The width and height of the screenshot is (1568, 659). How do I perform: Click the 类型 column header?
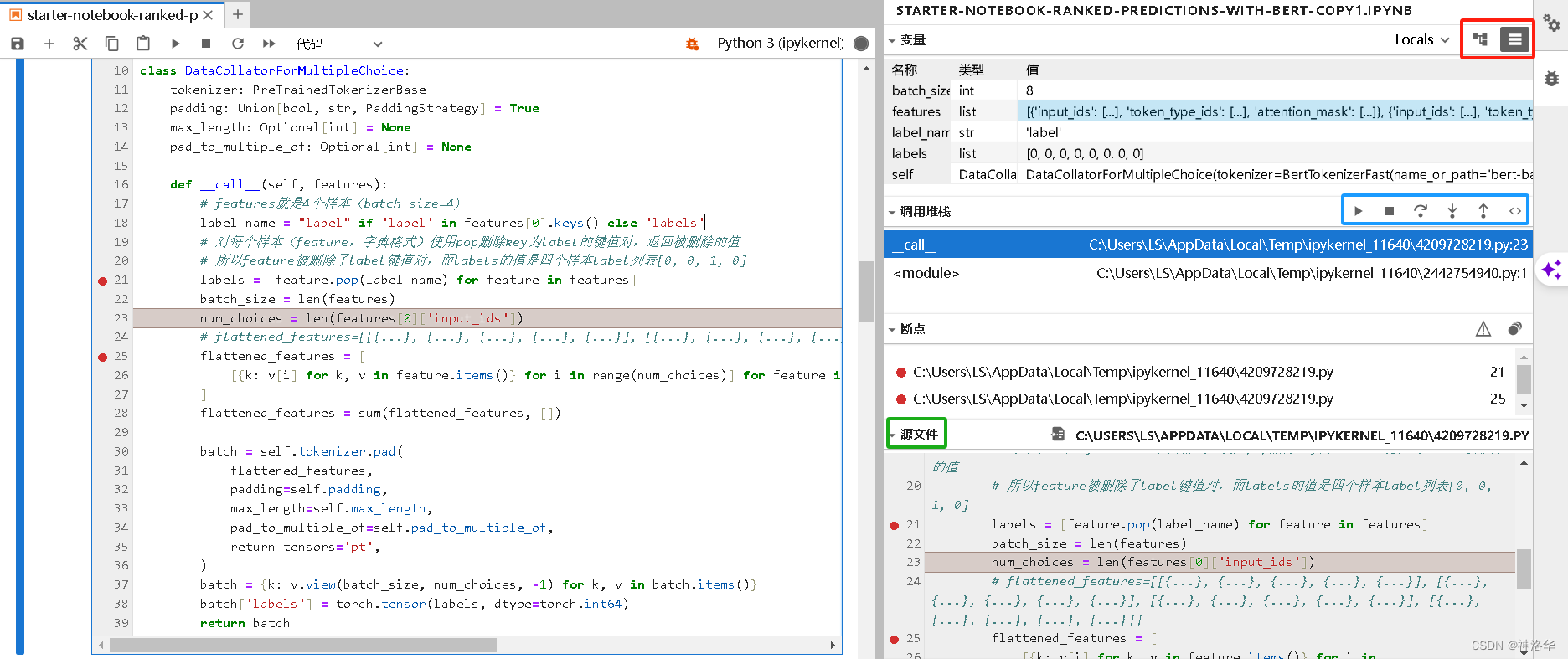972,70
